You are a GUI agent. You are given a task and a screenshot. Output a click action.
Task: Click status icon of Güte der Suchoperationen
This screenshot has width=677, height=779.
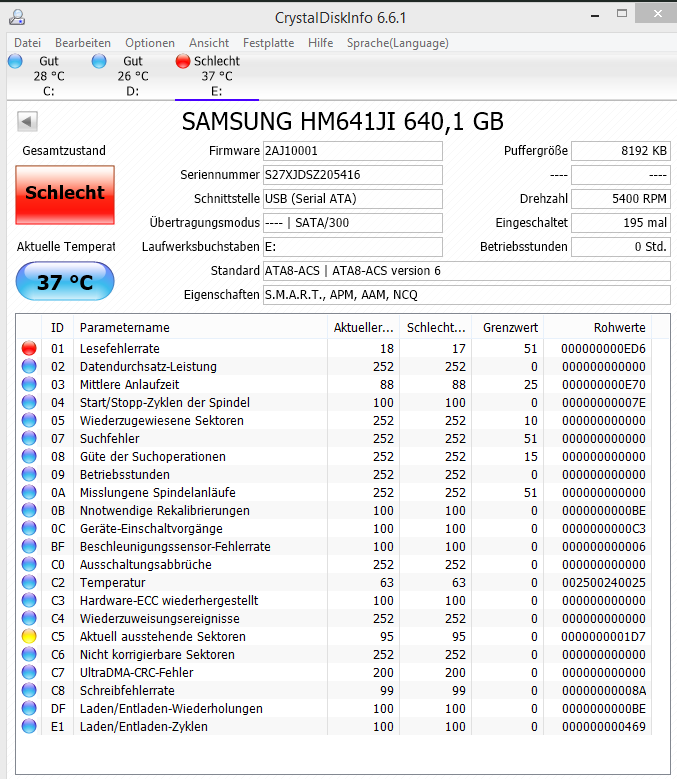(29, 456)
